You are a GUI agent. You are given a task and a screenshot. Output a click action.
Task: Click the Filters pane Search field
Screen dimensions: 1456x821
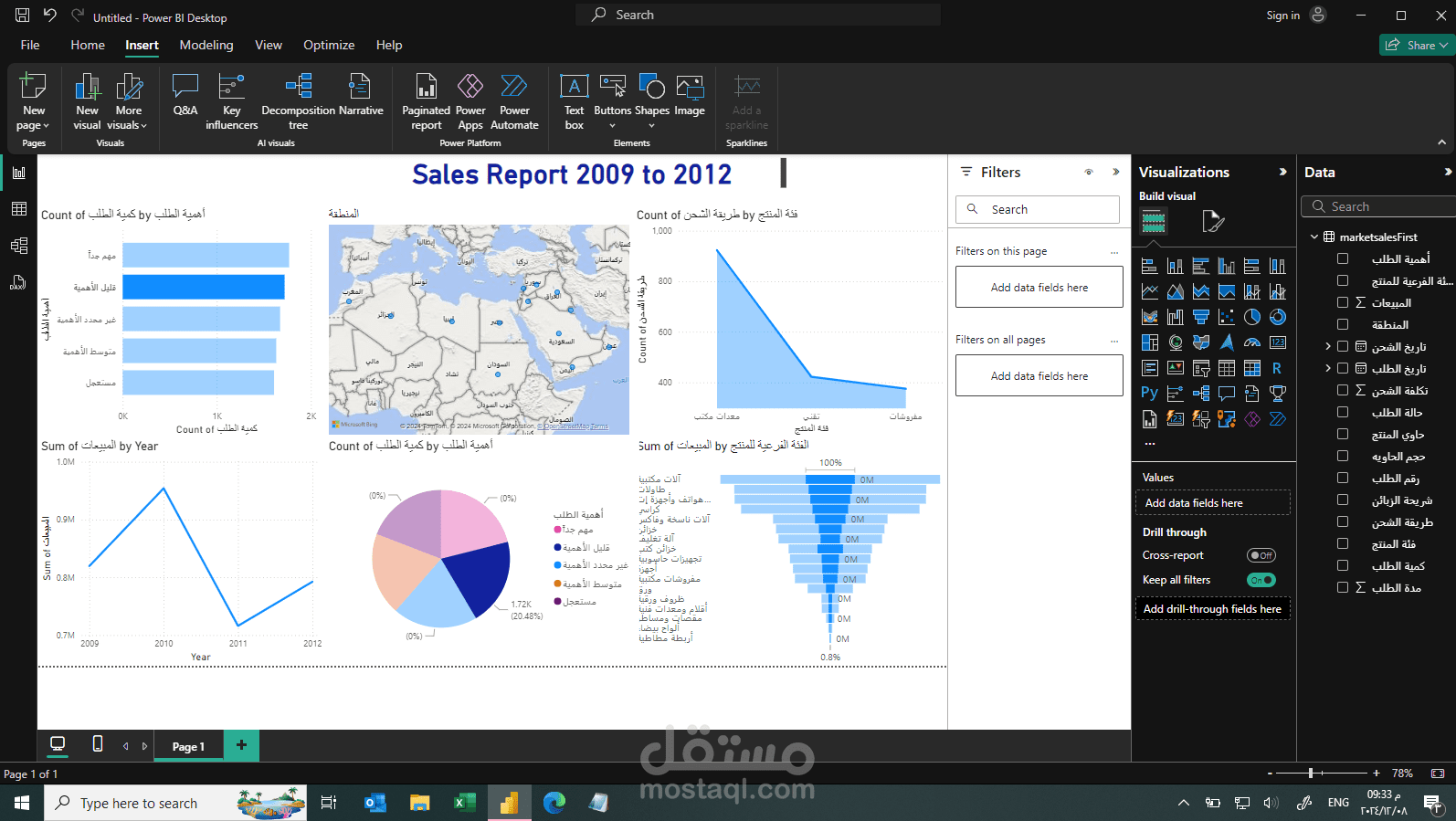(1038, 209)
